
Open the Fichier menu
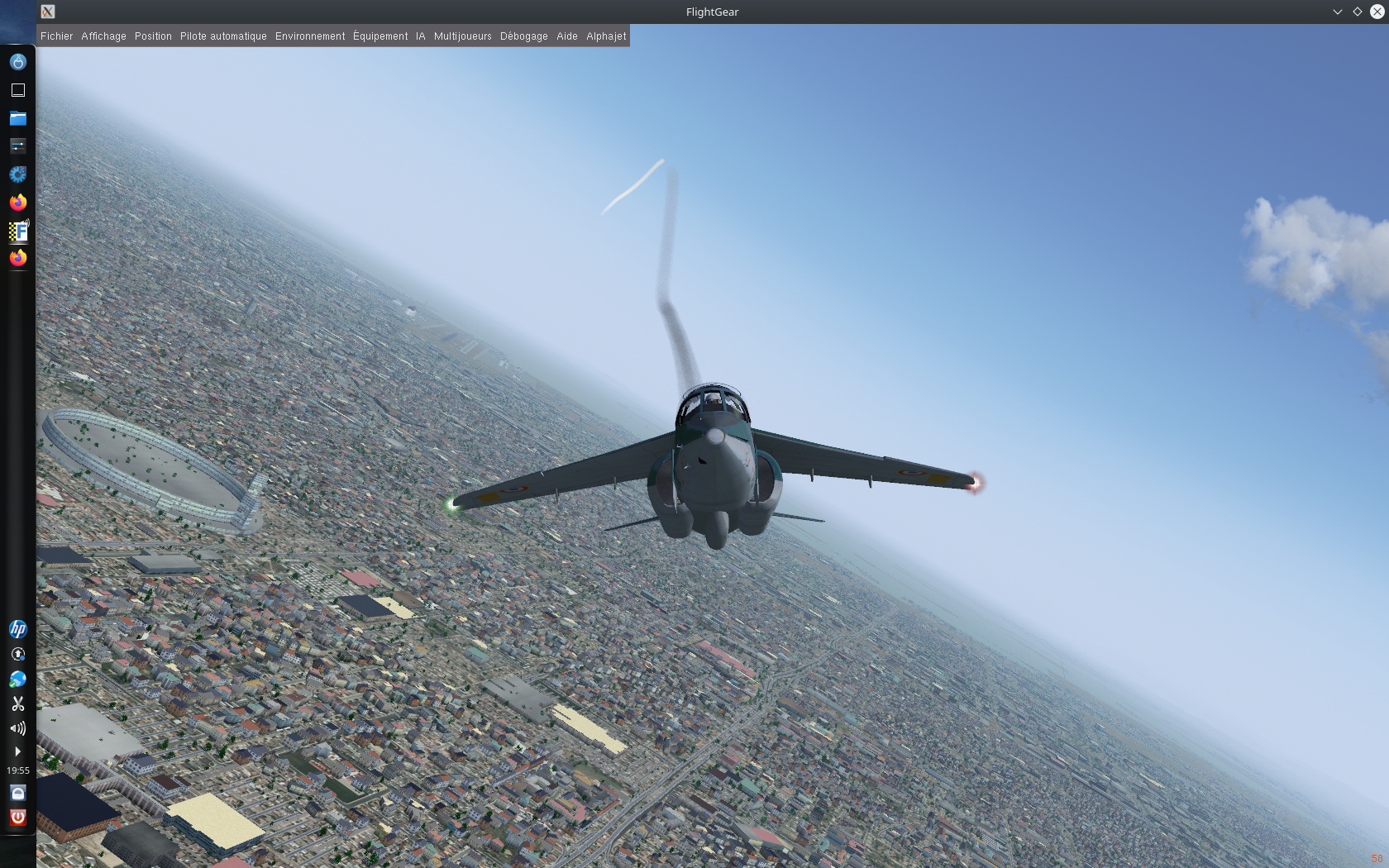tap(56, 36)
